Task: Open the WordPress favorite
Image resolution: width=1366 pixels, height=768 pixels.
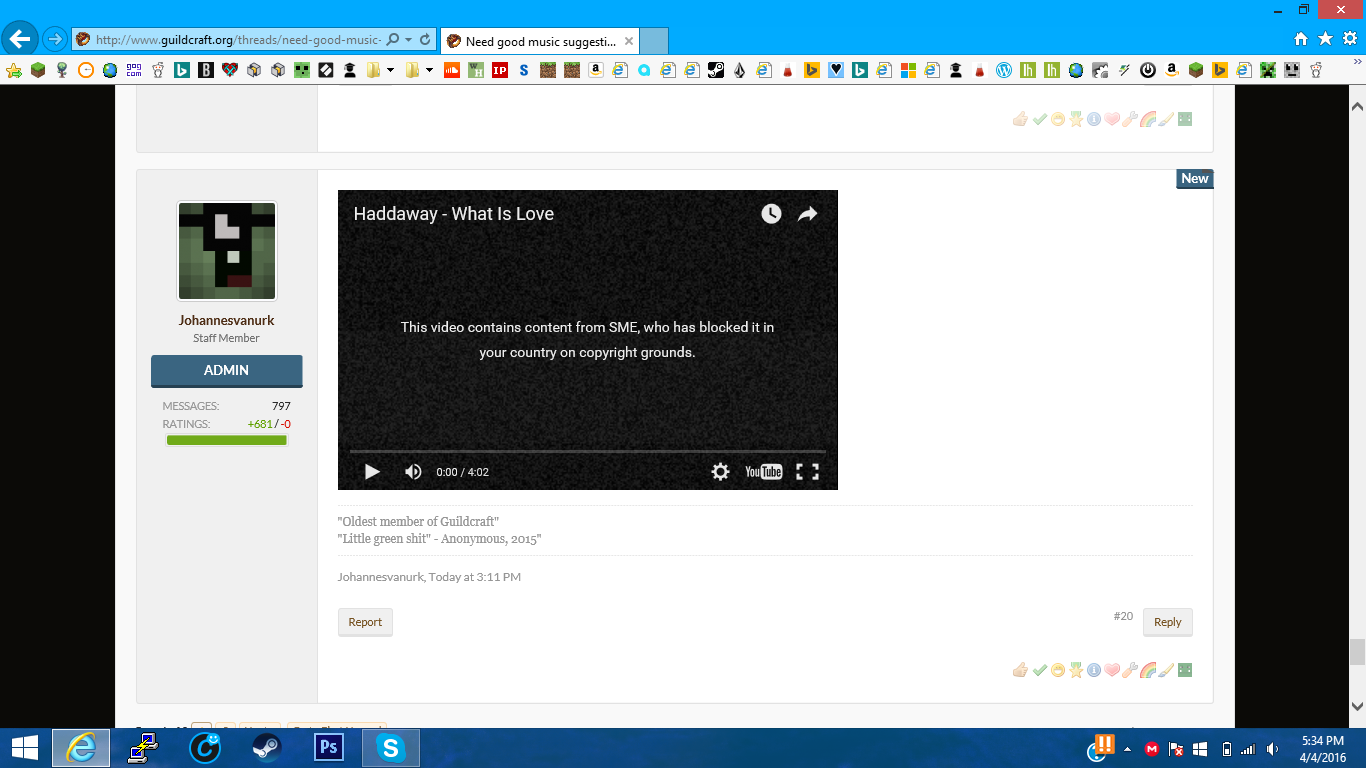Action: click(1003, 70)
